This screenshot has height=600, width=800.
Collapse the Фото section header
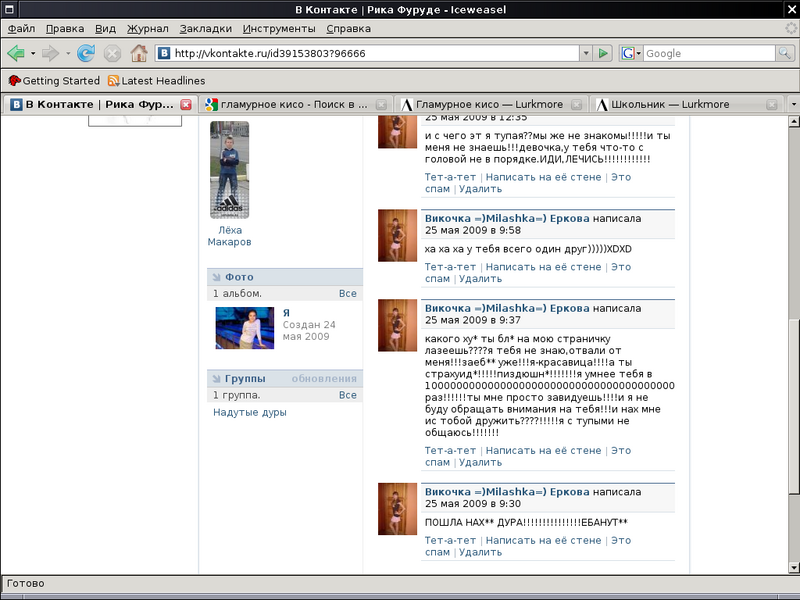click(285, 277)
